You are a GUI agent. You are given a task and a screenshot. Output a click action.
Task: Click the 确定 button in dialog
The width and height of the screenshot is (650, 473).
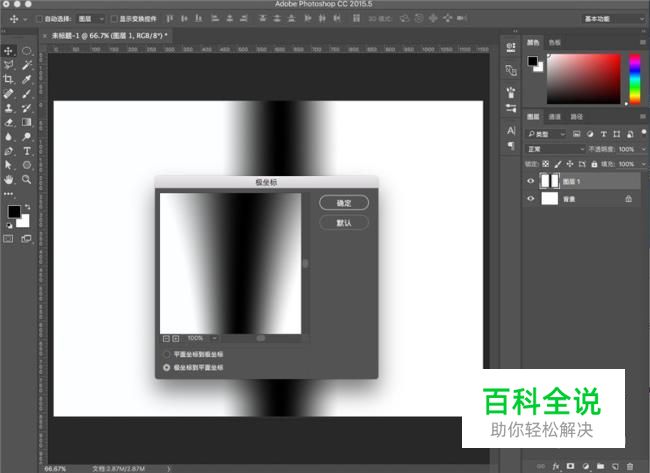pos(343,202)
